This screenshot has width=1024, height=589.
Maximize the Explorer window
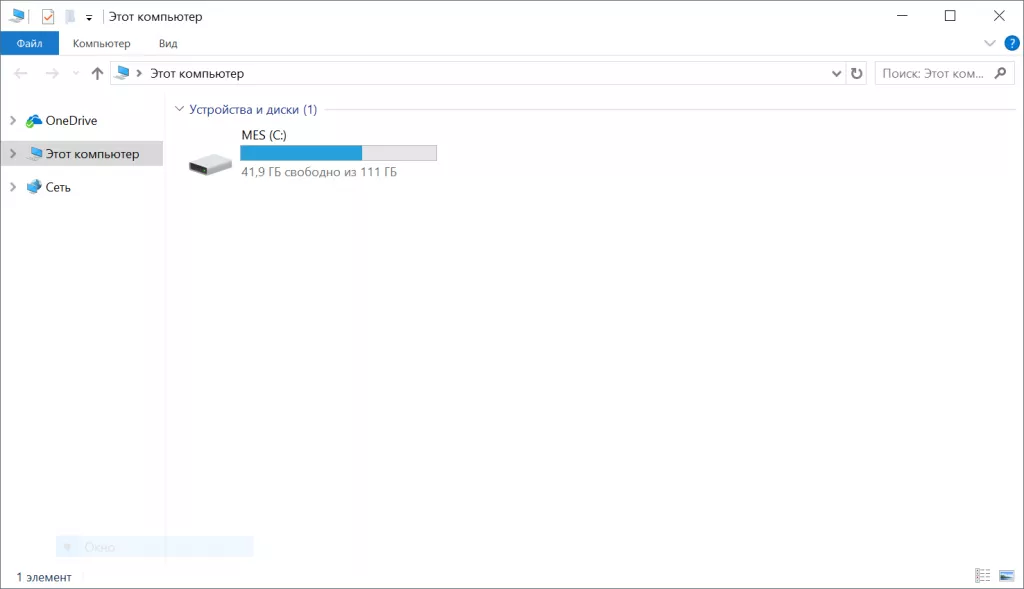tap(950, 16)
